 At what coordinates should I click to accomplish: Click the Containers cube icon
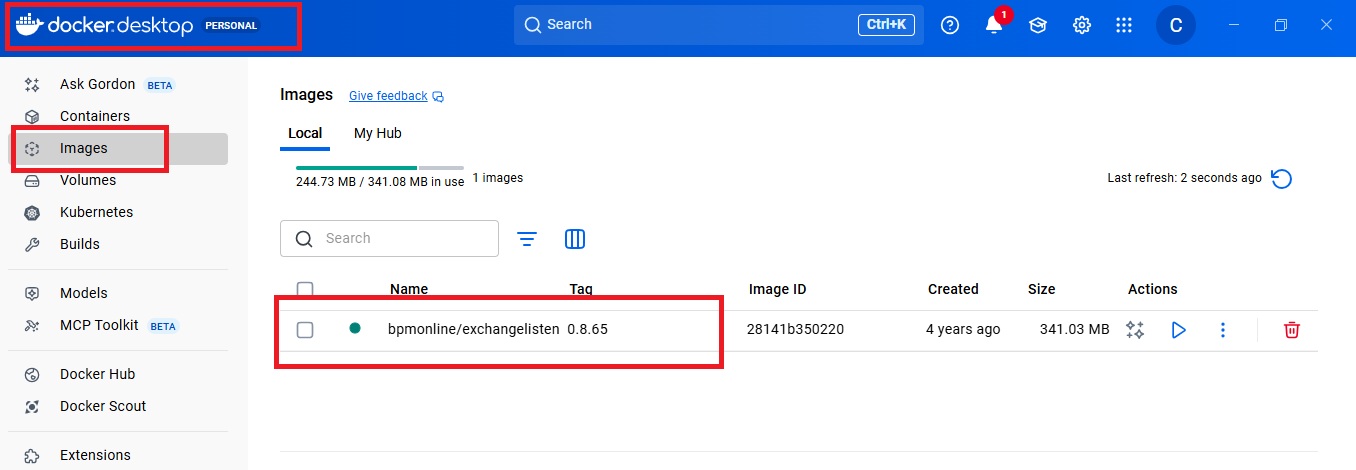[32, 117]
